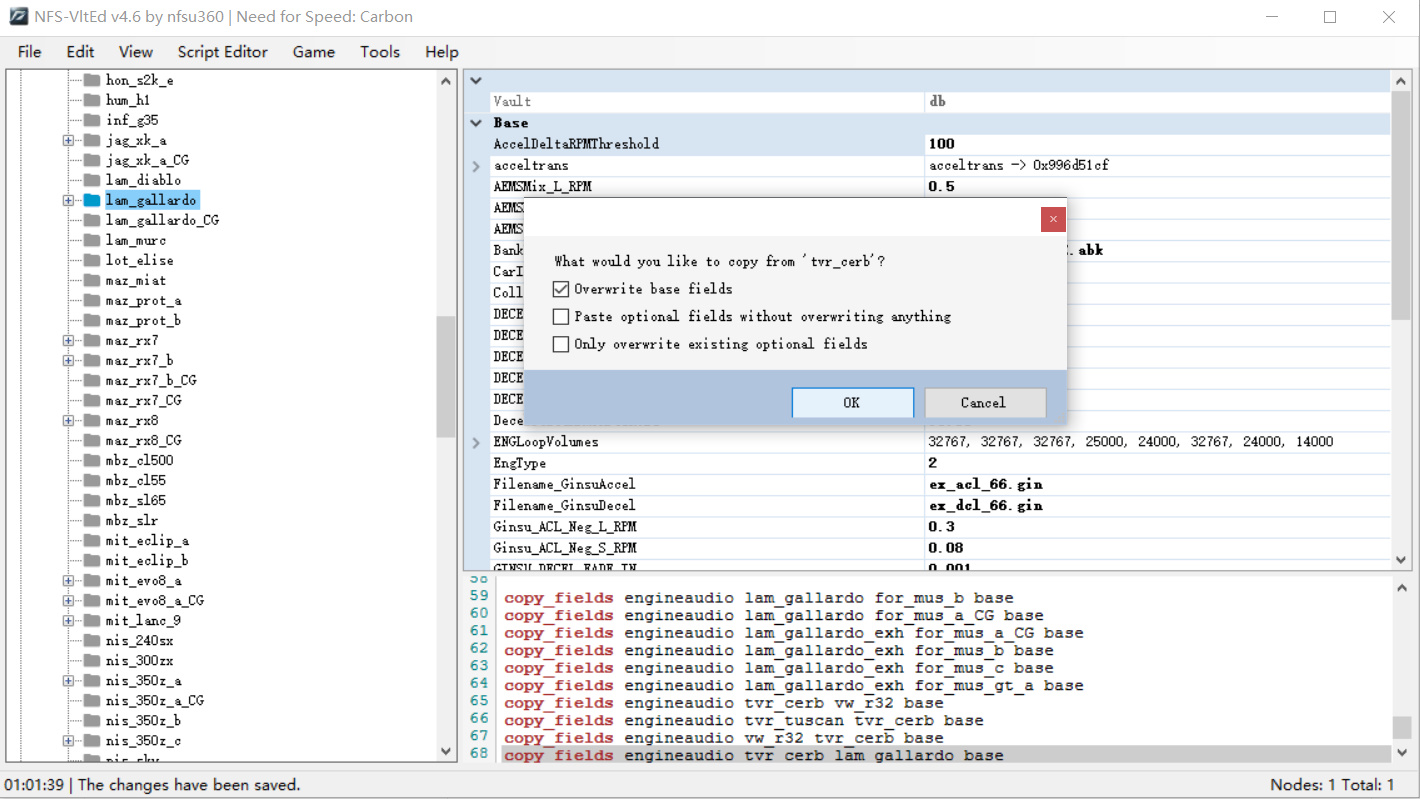
Task: Select the maz_prot_b tree item
Action: [143, 320]
